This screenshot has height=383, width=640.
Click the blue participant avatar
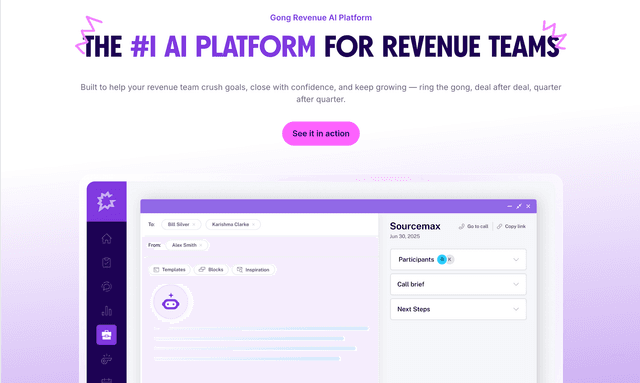[x=442, y=260]
